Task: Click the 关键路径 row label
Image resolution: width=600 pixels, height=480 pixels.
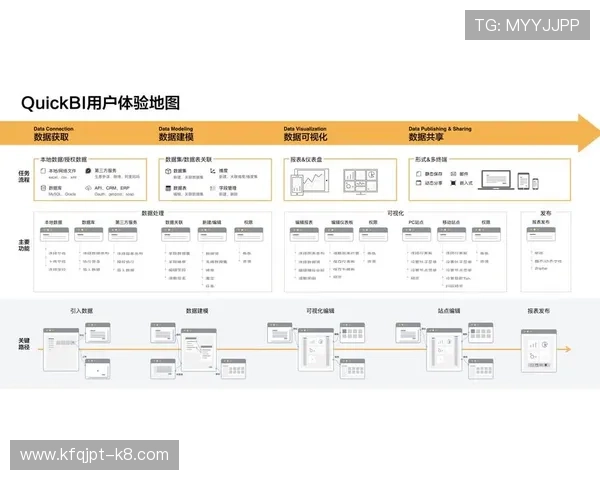Action: [x=24, y=344]
